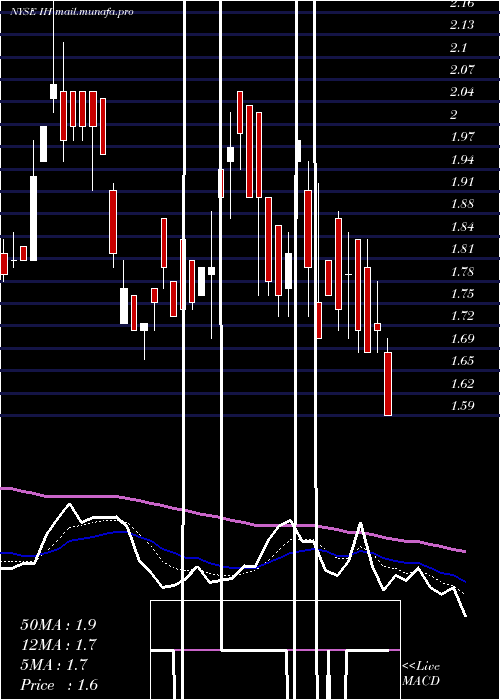Image resolution: width=500 pixels, height=700 pixels.
Task: Click the 'NYSE IH mail.munafa.pro' chart title
Action: click(x=72, y=12)
